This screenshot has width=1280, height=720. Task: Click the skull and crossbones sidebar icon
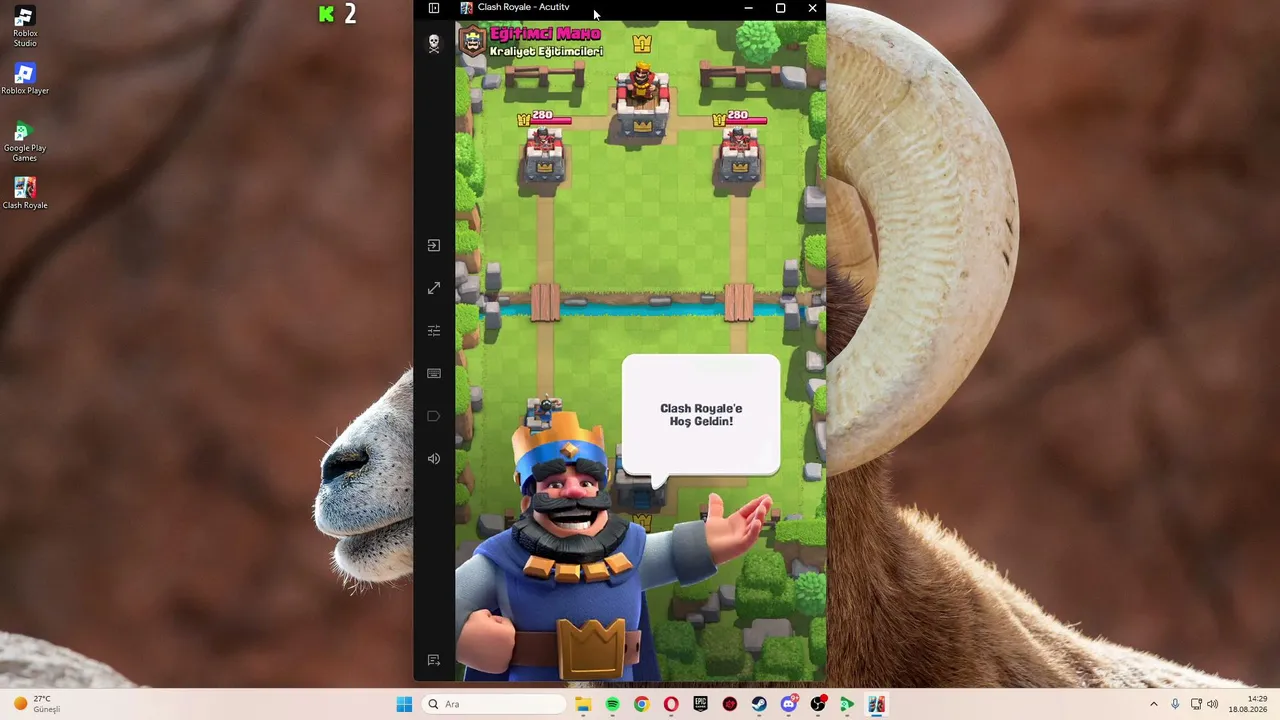[x=434, y=44]
